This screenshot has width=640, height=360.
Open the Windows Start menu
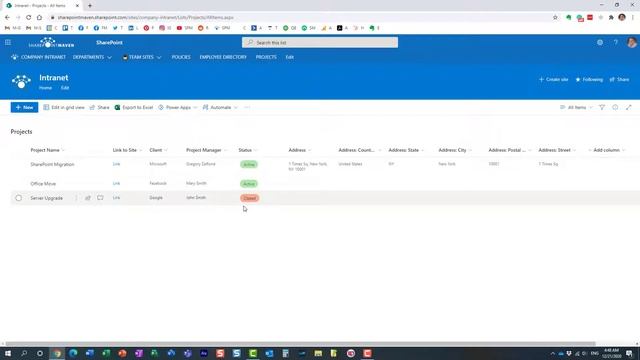[8, 353]
